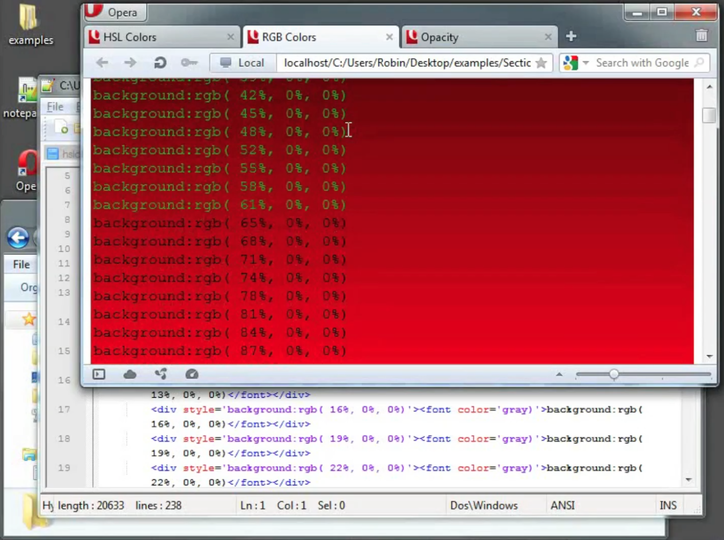
Task: Click line number 18 in Notepad++ margin
Action: coord(64,438)
